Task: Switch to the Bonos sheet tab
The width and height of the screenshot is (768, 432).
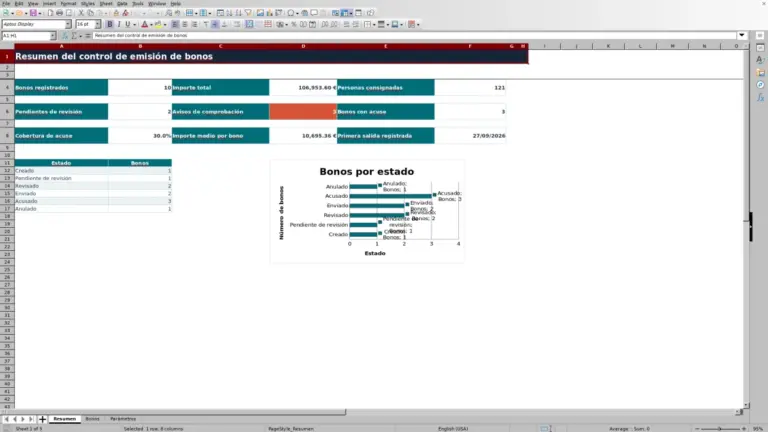Action: pyautogui.click(x=92, y=419)
